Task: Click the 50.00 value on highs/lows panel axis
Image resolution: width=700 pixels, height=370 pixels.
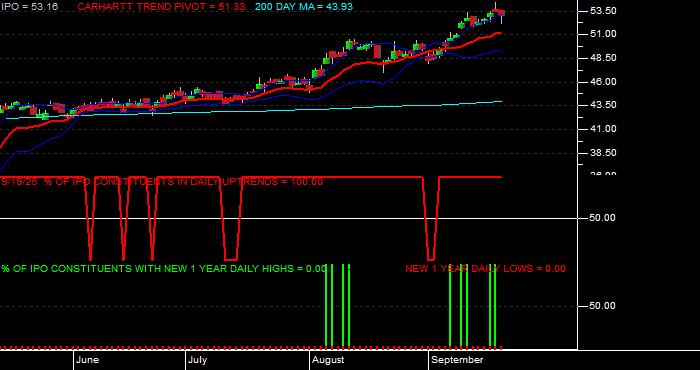Action: tap(603, 306)
